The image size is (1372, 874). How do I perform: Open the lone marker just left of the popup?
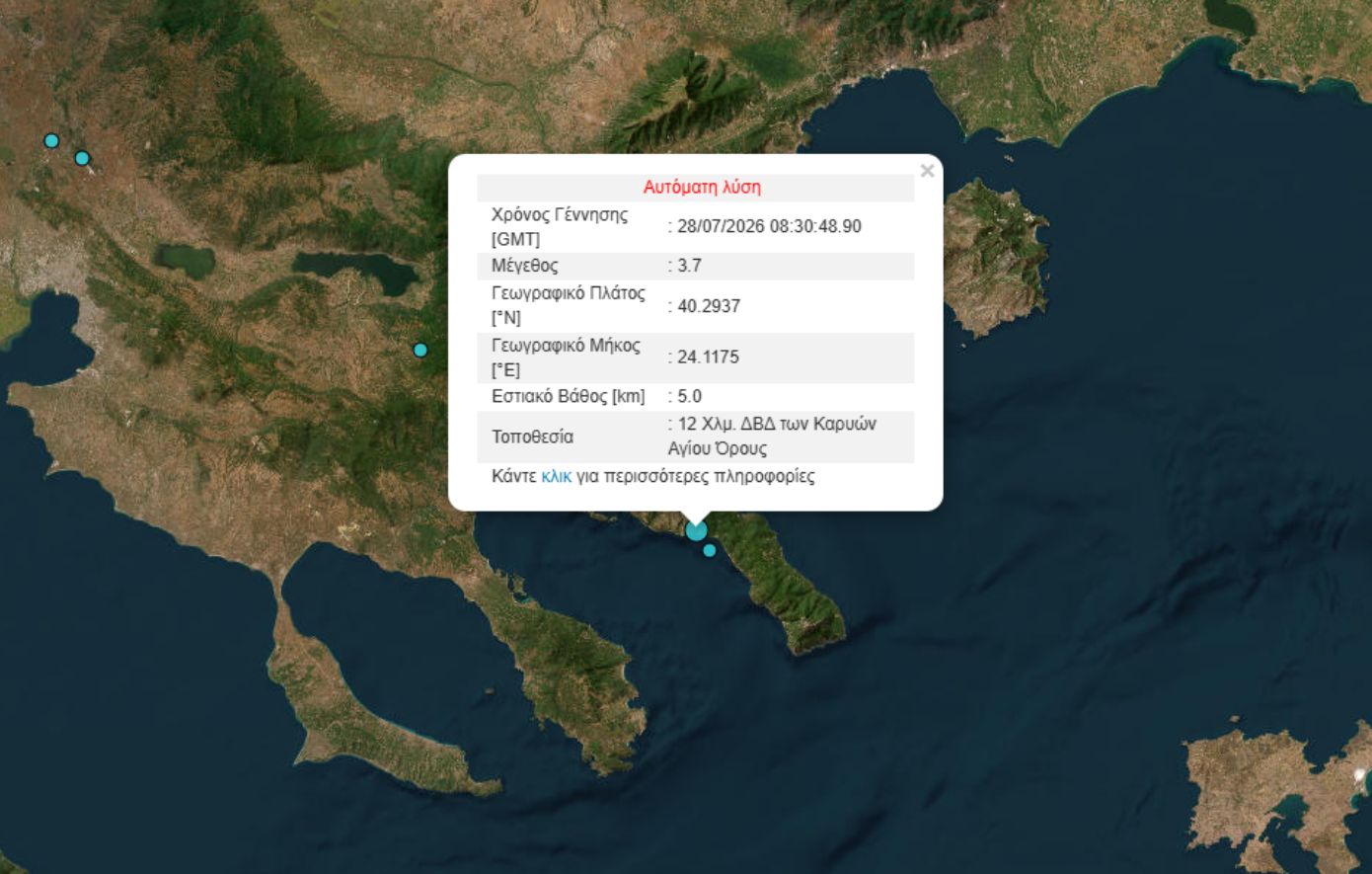[x=420, y=350]
